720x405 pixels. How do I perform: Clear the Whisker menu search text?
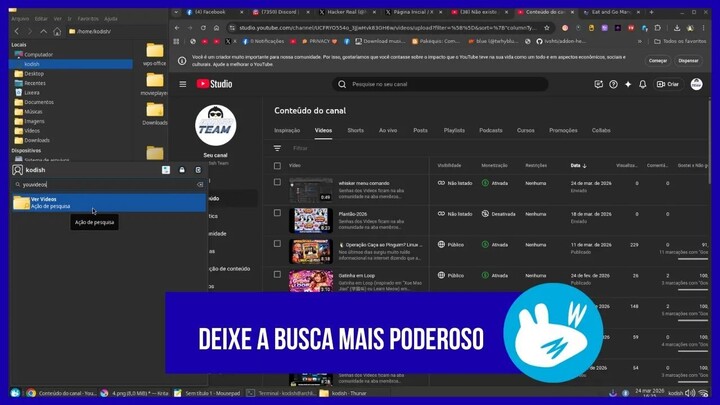(x=200, y=185)
